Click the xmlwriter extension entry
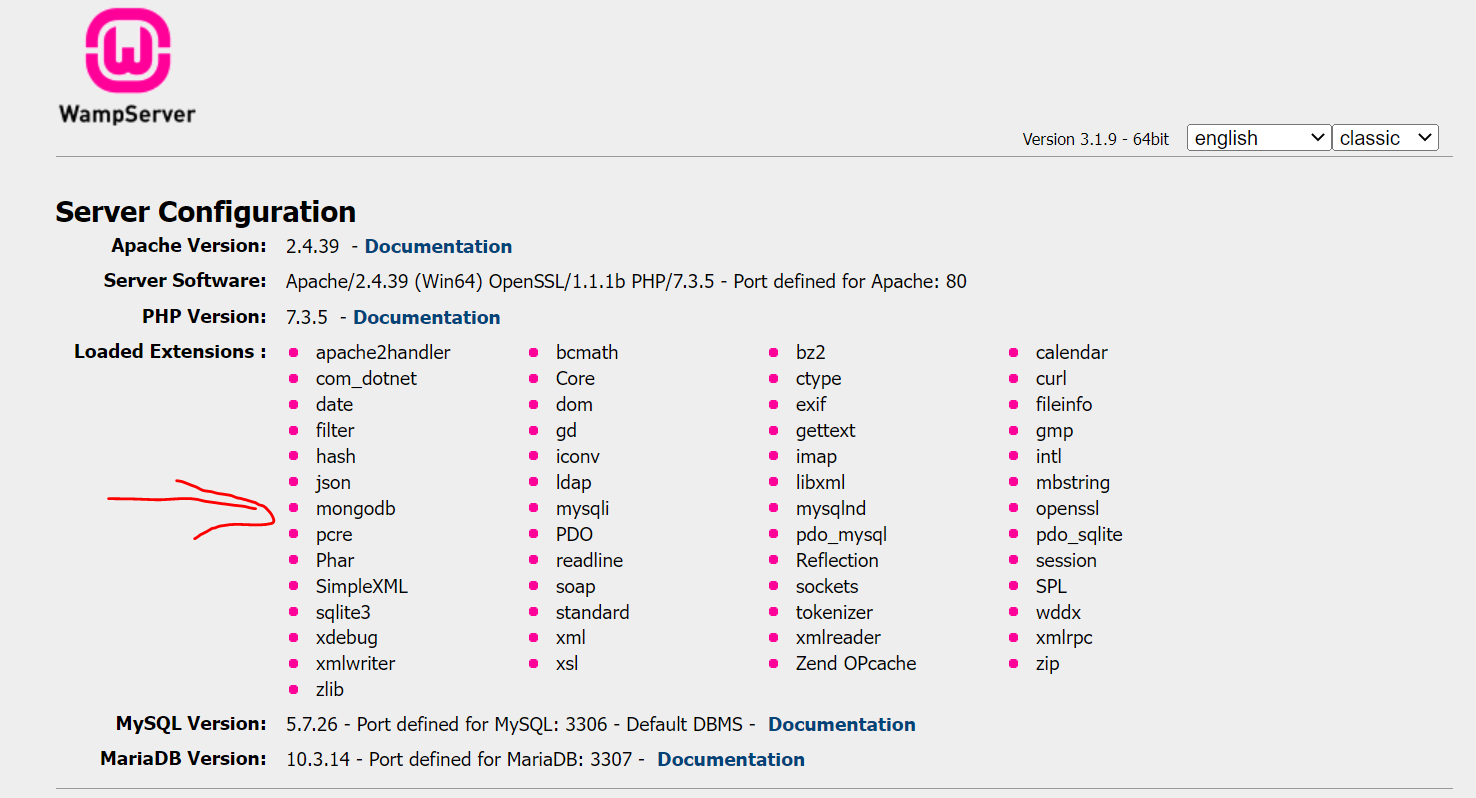This screenshot has width=1476, height=798. pyautogui.click(x=355, y=663)
